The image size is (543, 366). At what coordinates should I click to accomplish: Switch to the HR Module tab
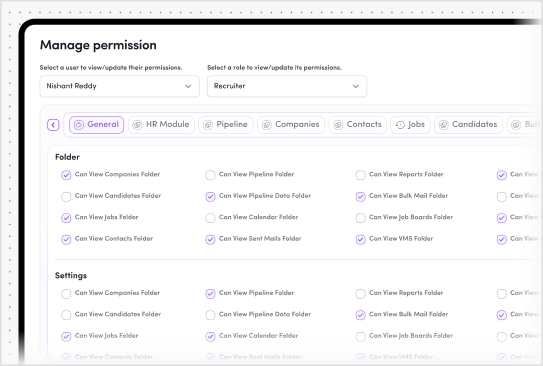(161, 125)
